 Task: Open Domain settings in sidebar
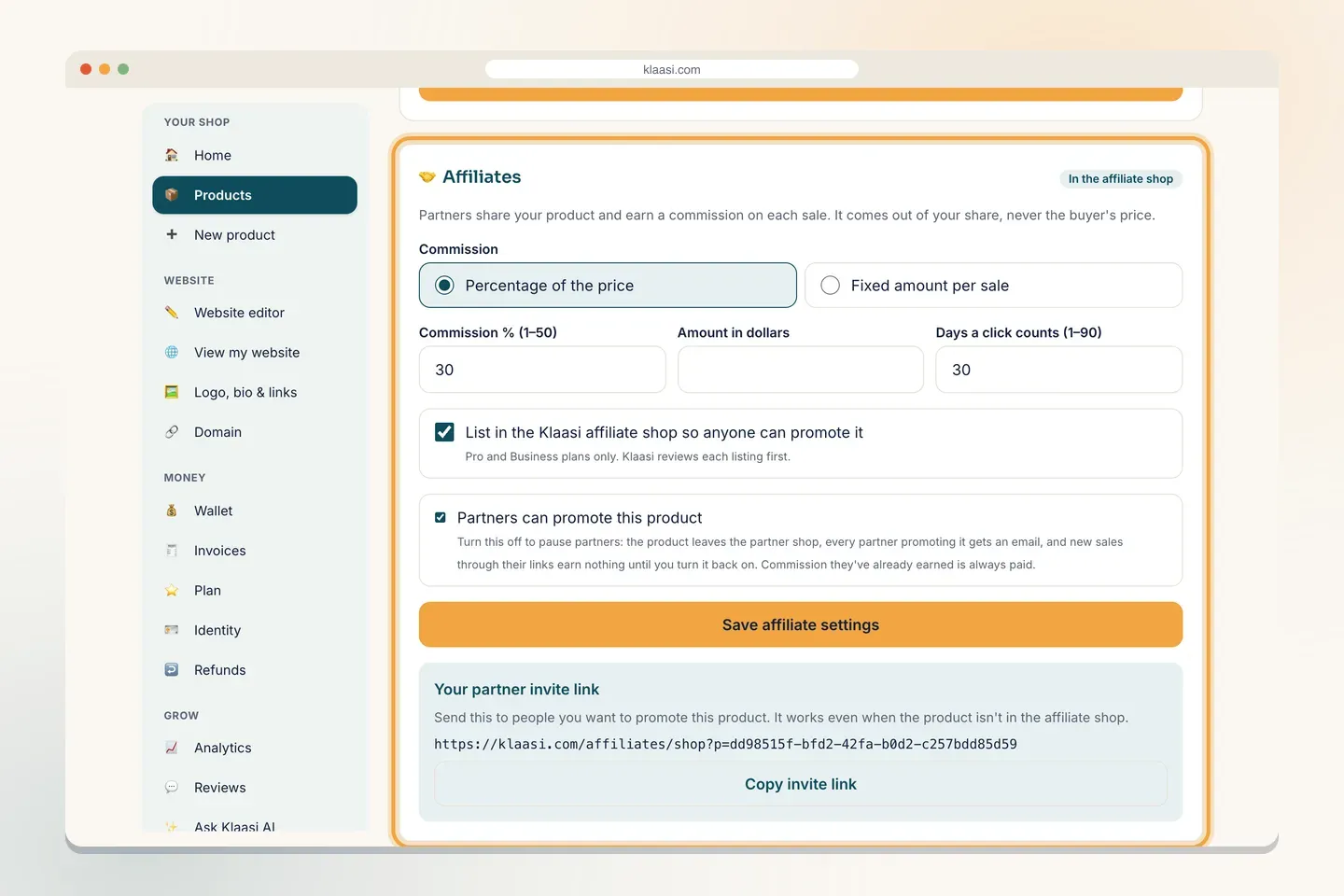pyautogui.click(x=255, y=432)
